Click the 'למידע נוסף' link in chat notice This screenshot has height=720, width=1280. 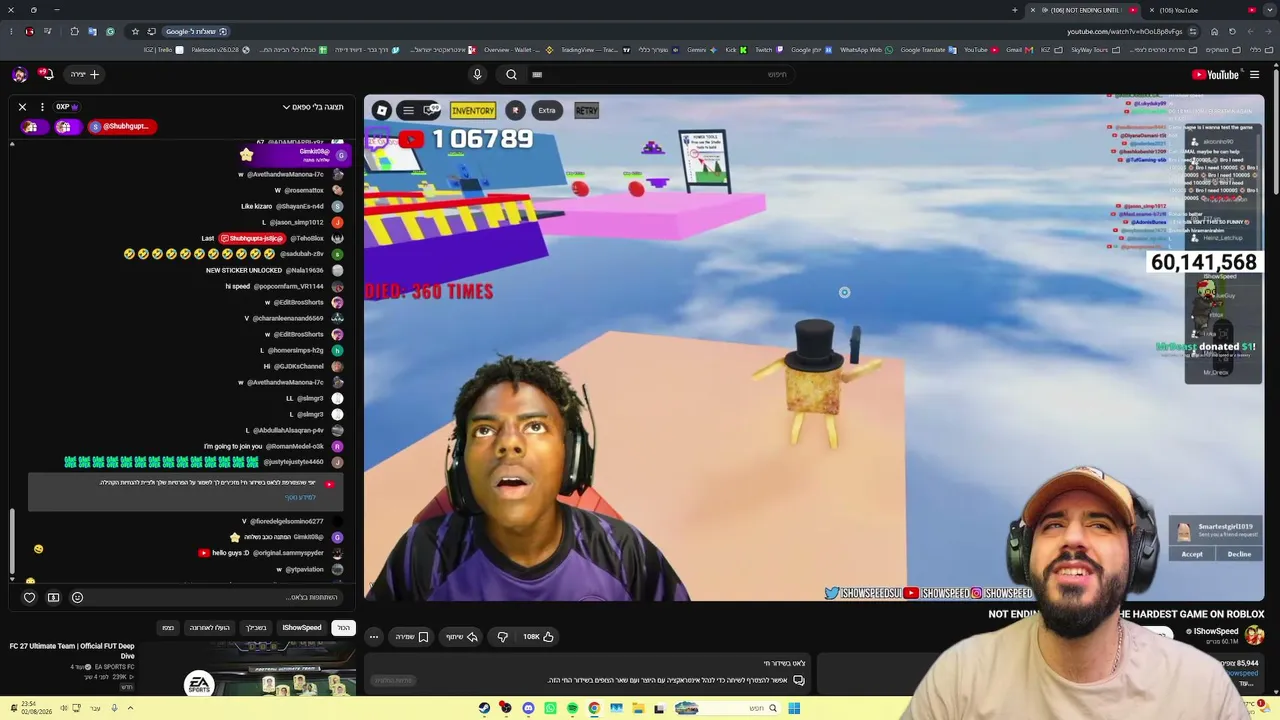coord(300,497)
